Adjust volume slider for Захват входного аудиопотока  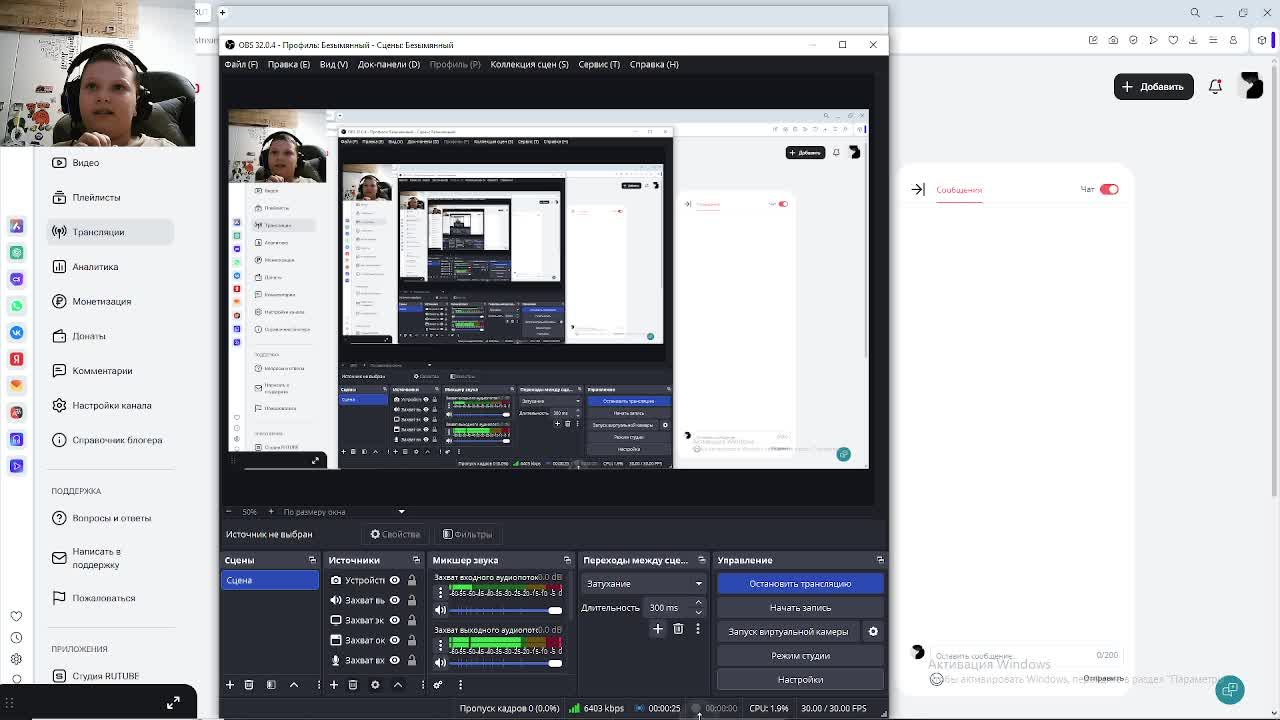[506, 610]
